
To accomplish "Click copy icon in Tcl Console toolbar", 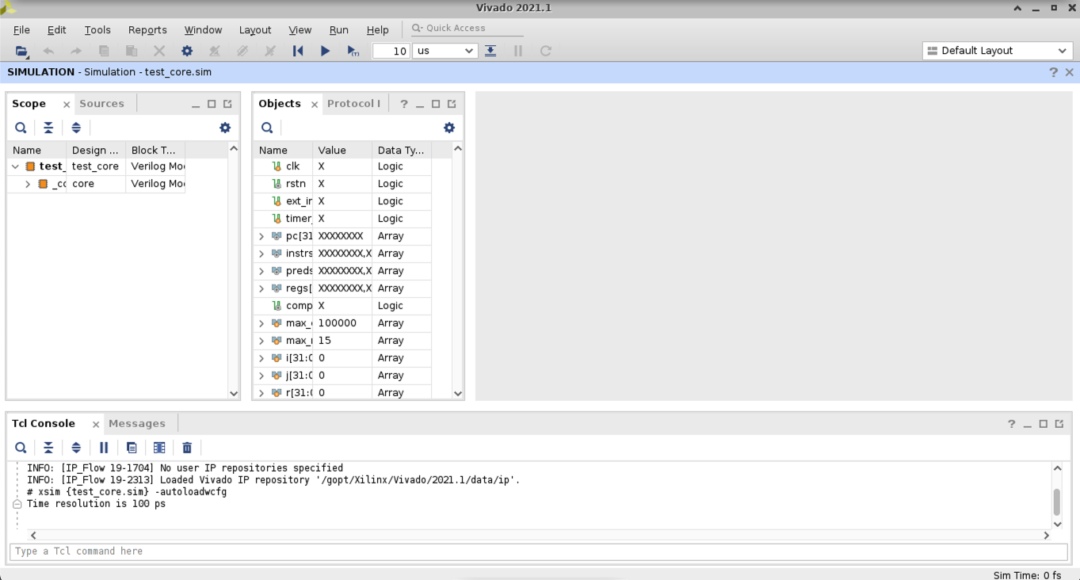I will point(131,448).
